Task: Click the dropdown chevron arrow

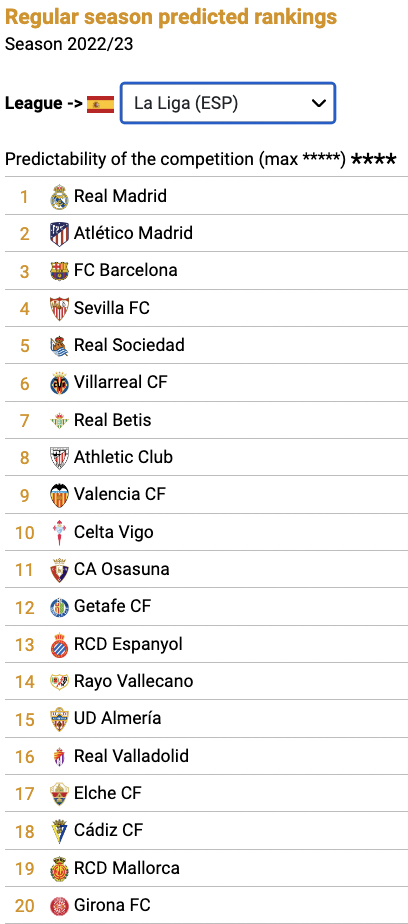Action: [x=318, y=103]
